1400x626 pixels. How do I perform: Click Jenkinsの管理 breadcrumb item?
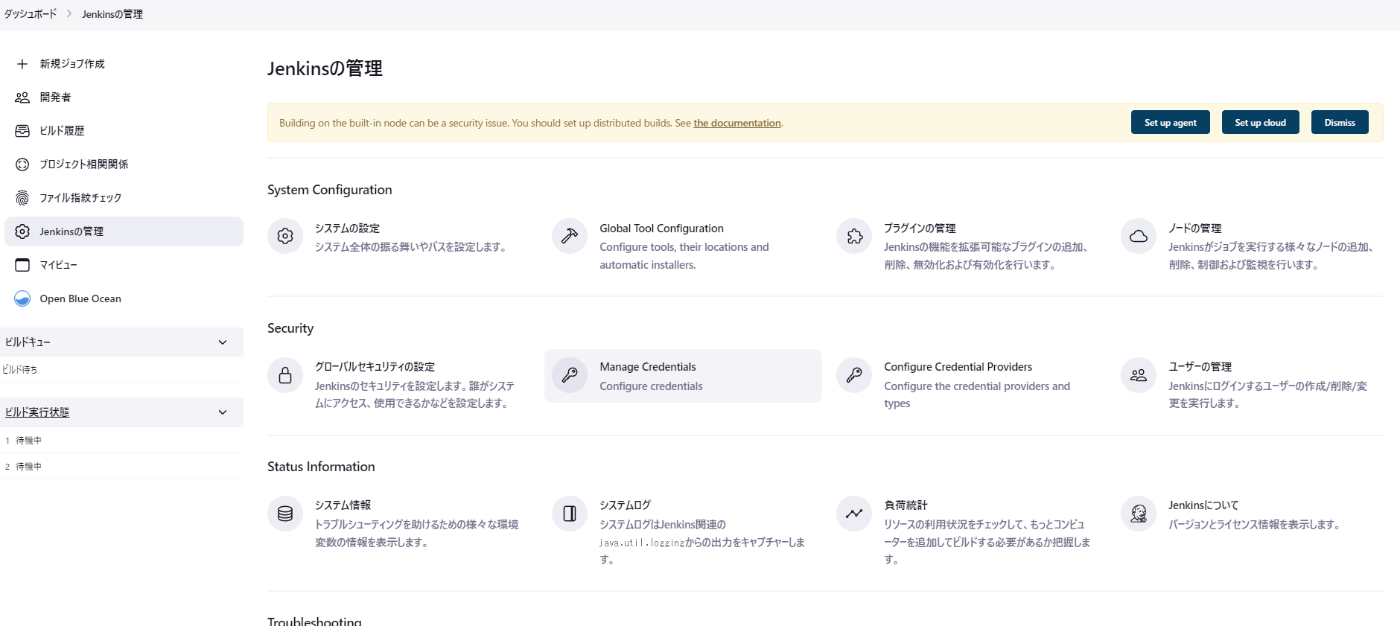coord(112,14)
